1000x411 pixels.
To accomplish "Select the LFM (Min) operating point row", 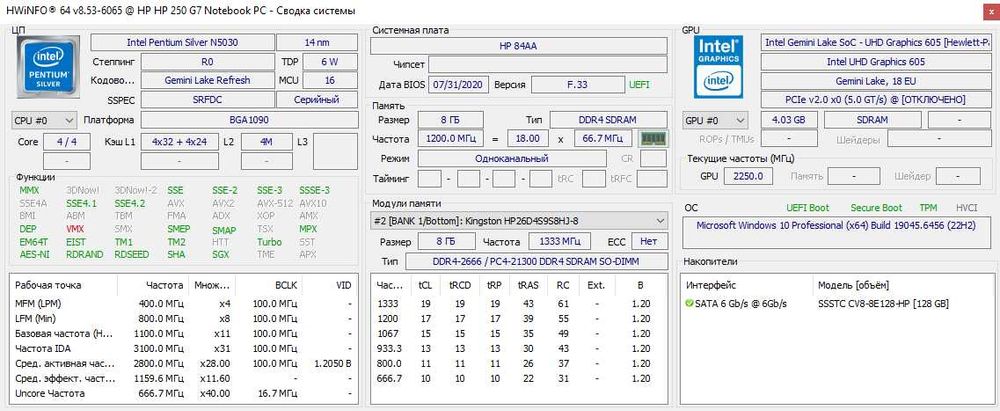I will pos(184,318).
